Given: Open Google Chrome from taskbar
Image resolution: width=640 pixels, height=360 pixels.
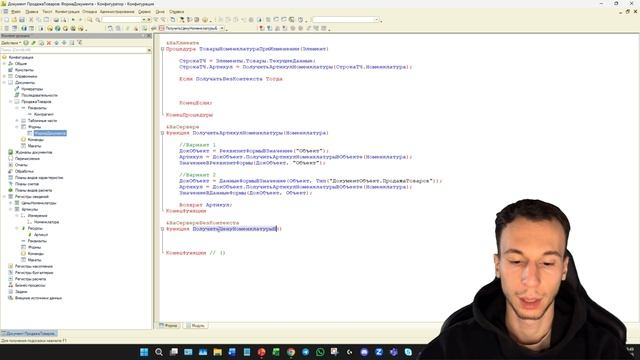Looking at the screenshot, I should click(291, 352).
